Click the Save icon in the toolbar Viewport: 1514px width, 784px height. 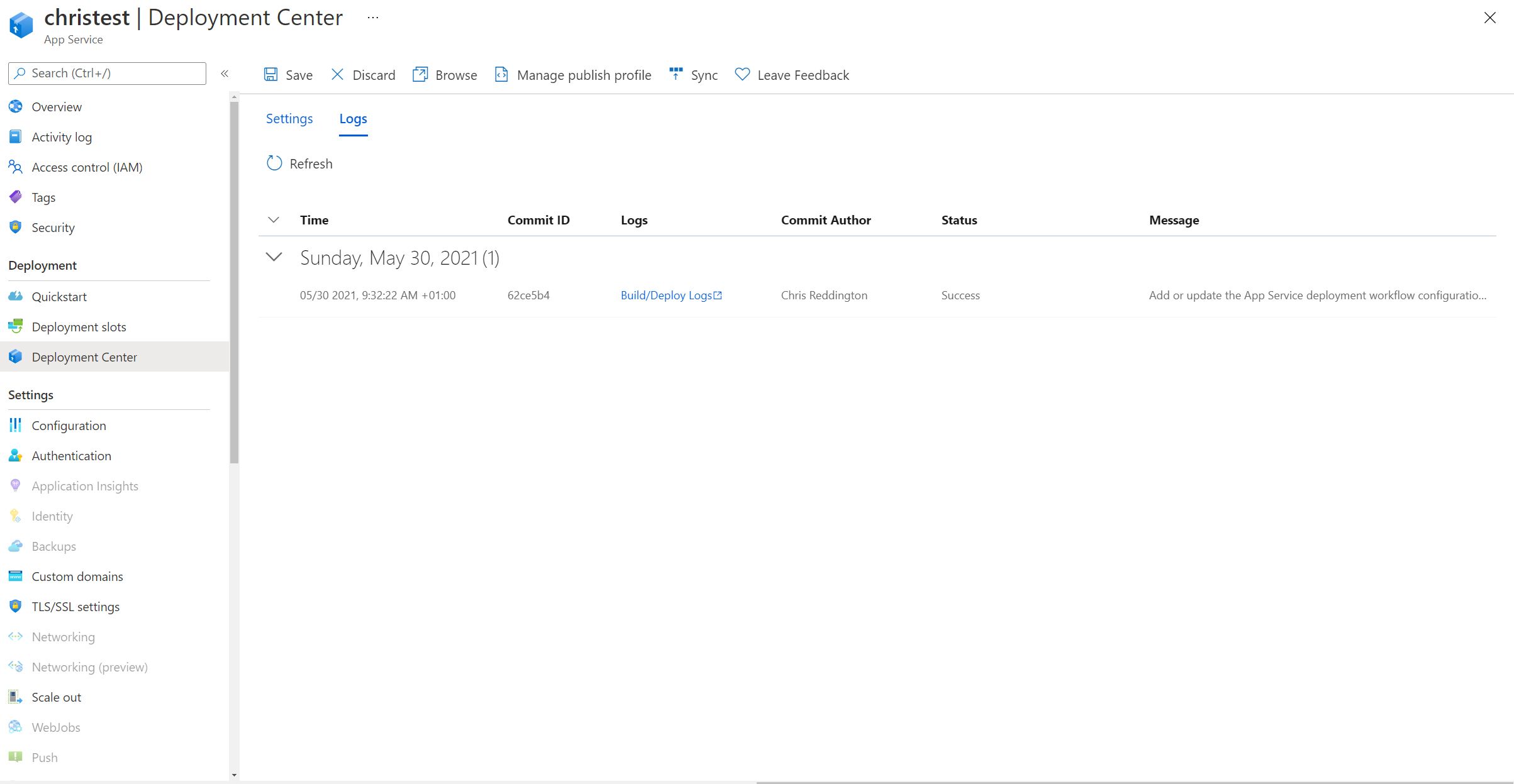[271, 74]
